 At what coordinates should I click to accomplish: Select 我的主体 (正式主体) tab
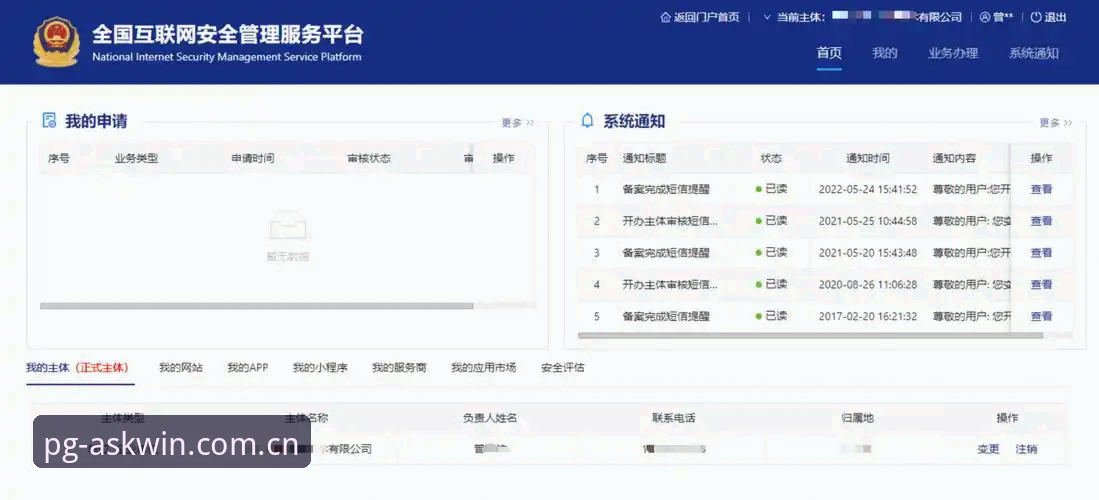point(78,367)
